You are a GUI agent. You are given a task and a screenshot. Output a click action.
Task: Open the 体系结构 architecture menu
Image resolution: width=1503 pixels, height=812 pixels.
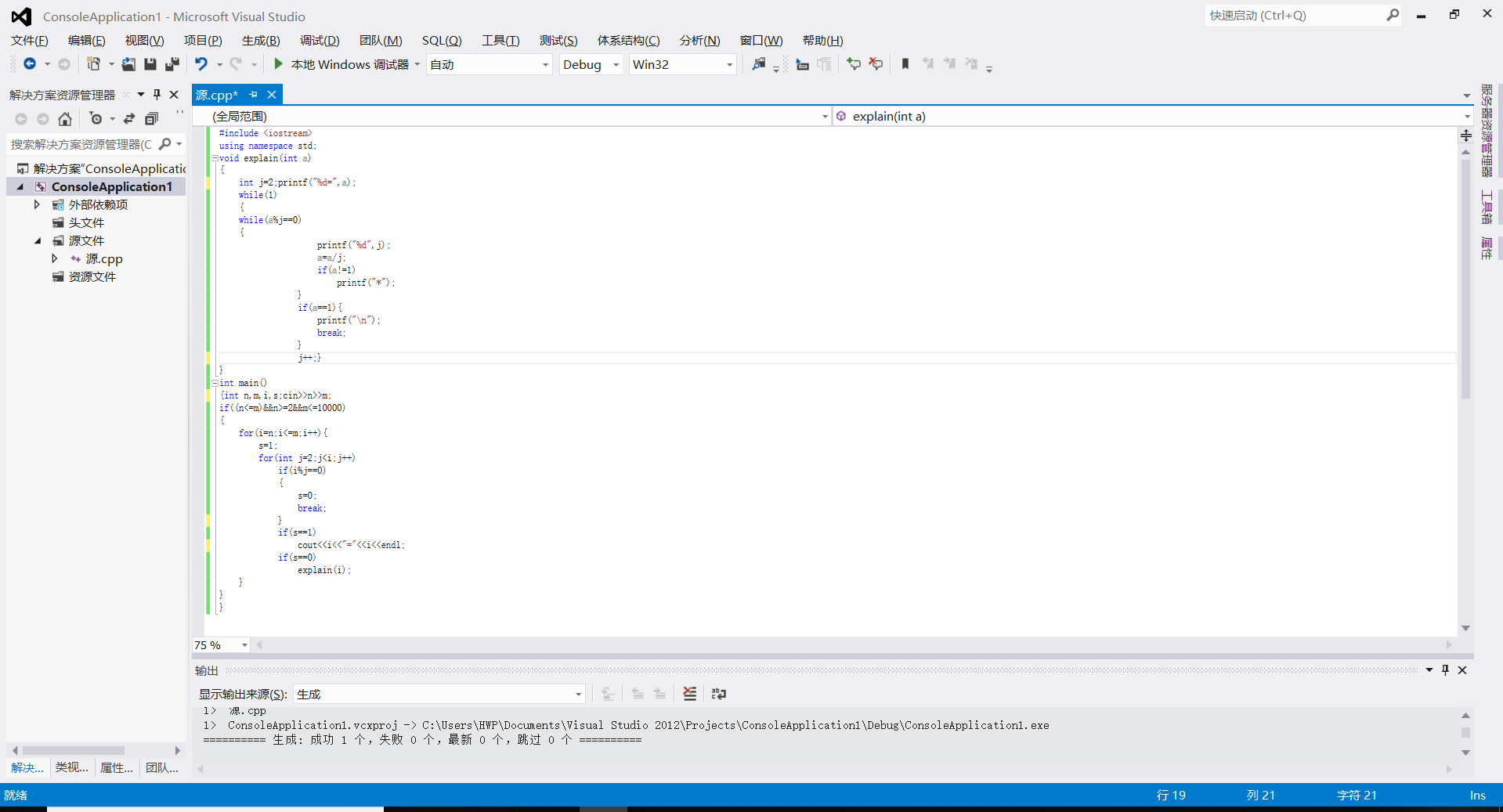click(x=629, y=41)
